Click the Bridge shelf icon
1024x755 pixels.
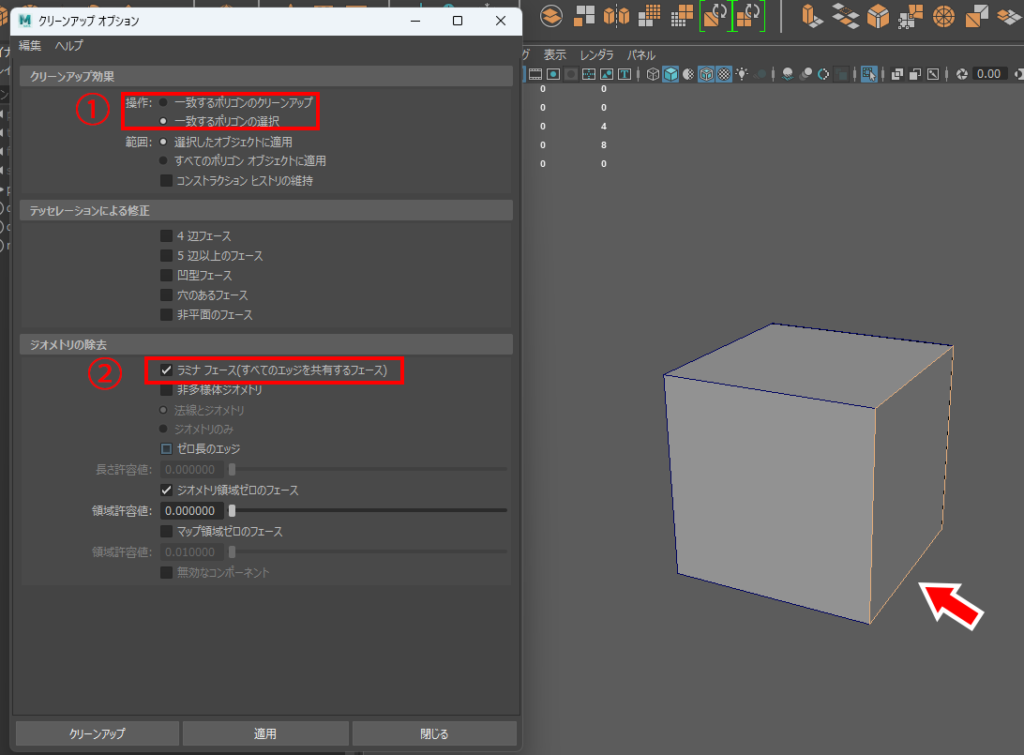click(x=847, y=16)
